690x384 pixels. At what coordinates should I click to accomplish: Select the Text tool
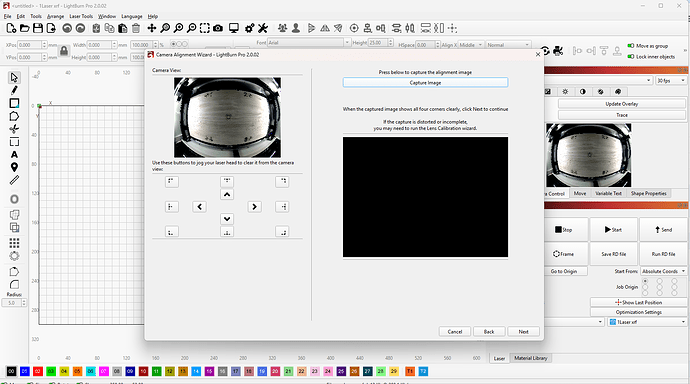click(14, 155)
